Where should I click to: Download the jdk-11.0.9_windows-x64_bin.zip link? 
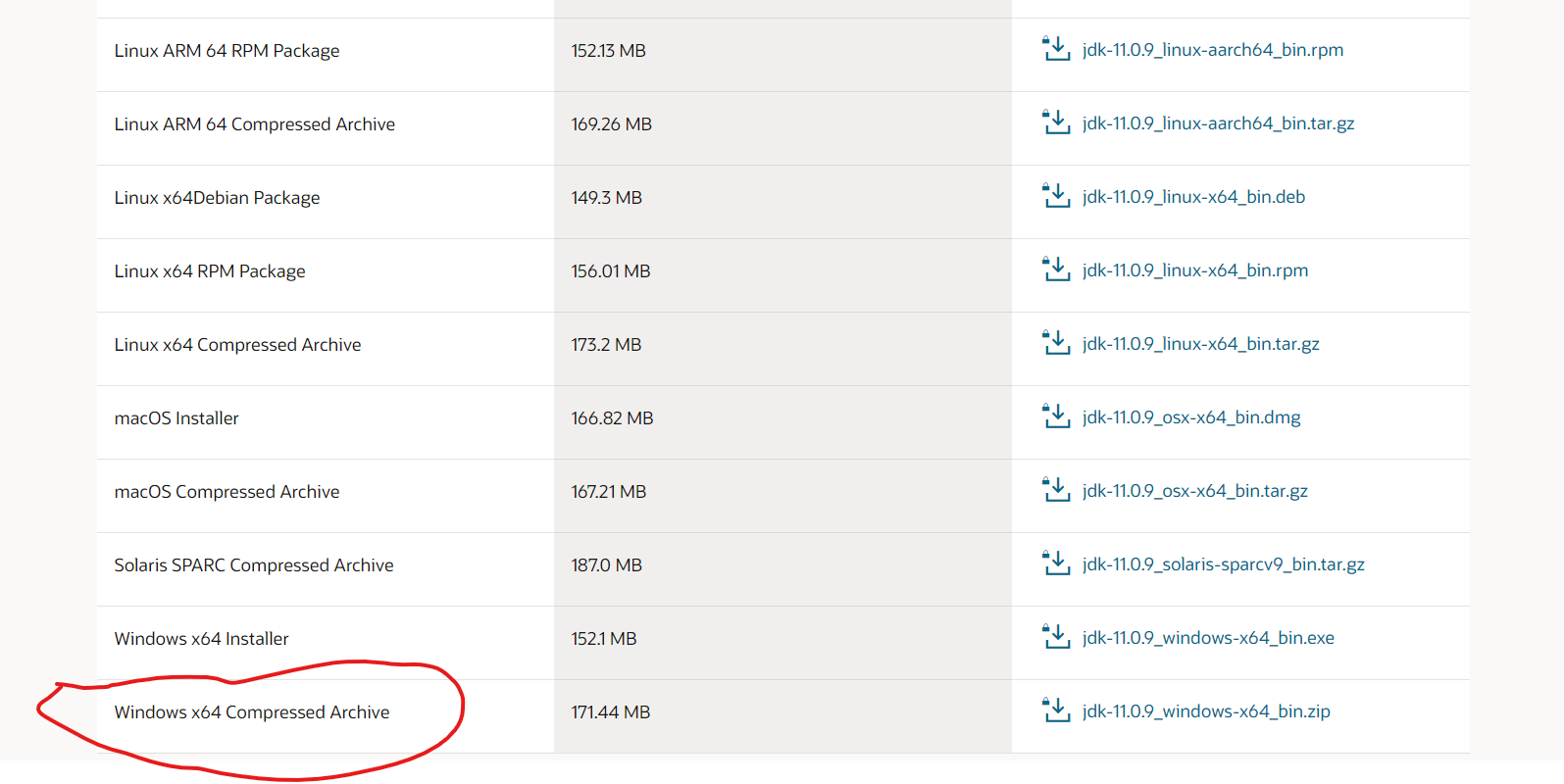tap(1206, 711)
